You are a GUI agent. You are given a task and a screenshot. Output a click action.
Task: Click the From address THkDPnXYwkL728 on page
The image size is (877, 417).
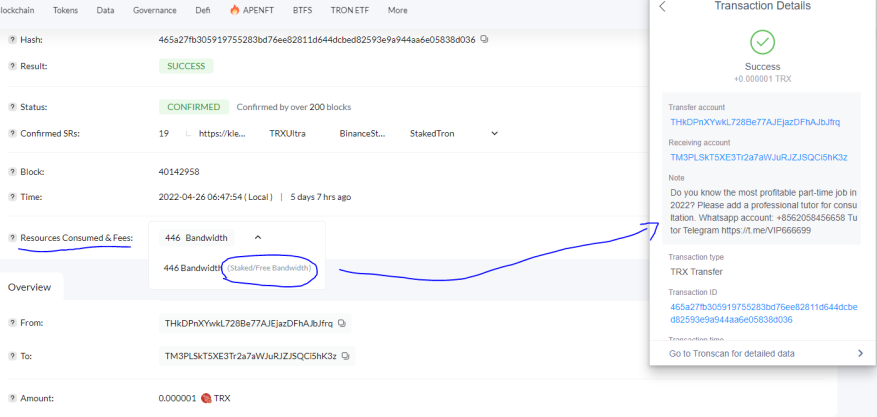248,323
